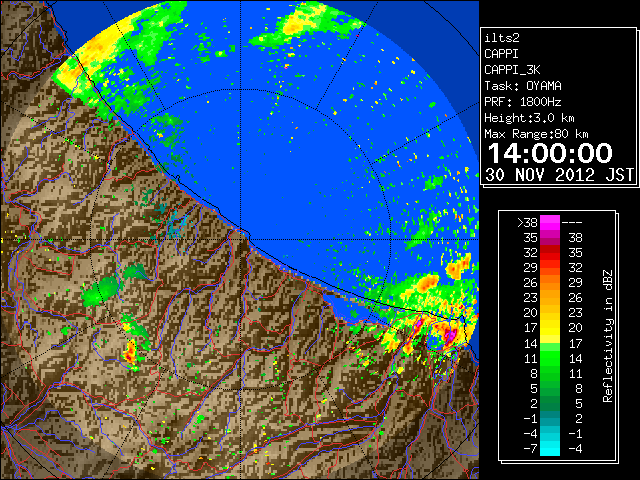Select the date text 30 NOV 2012 JST
640x480 pixels.
559,175
